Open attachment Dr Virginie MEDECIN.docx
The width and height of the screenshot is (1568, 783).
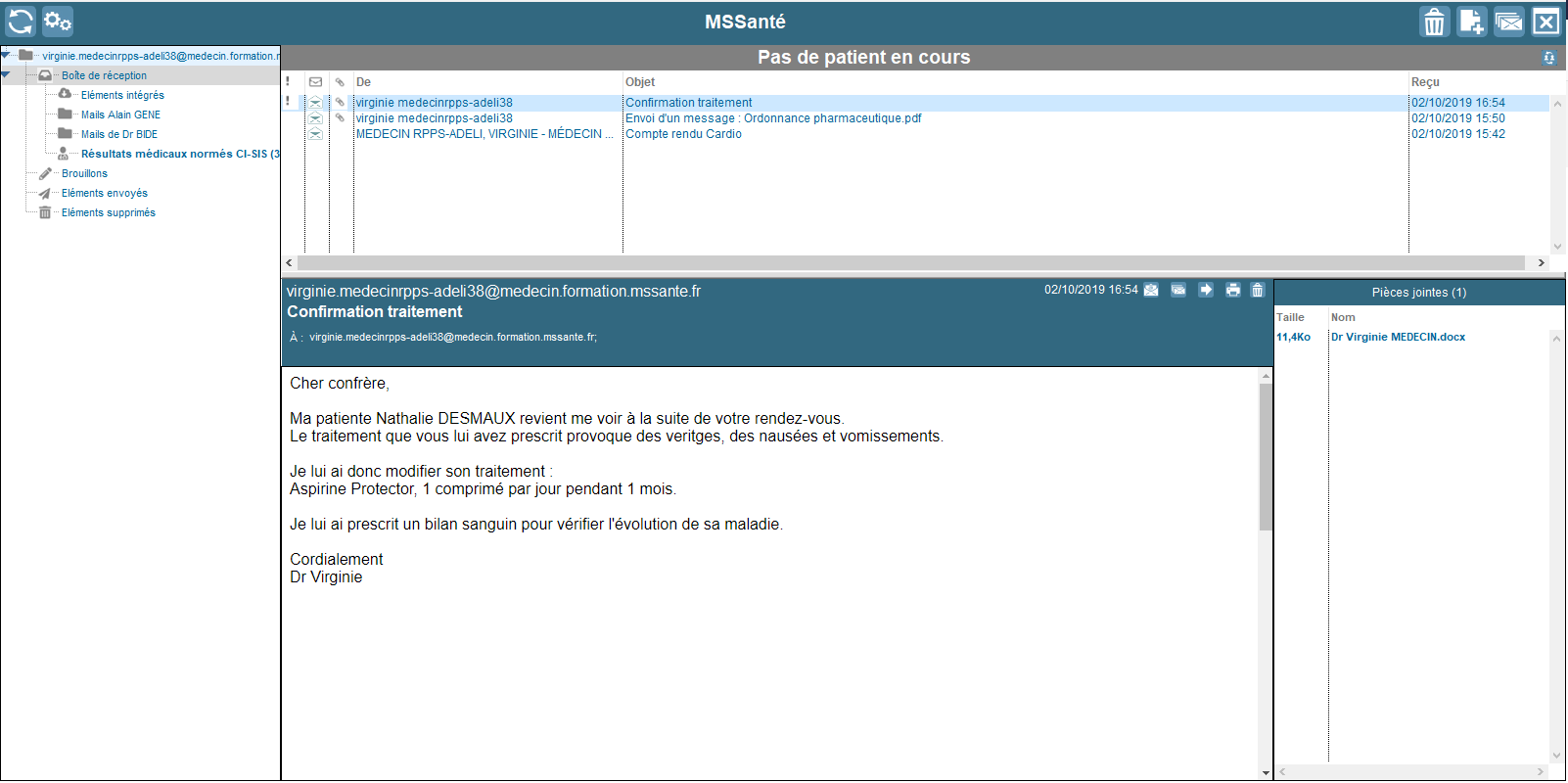coord(1398,337)
